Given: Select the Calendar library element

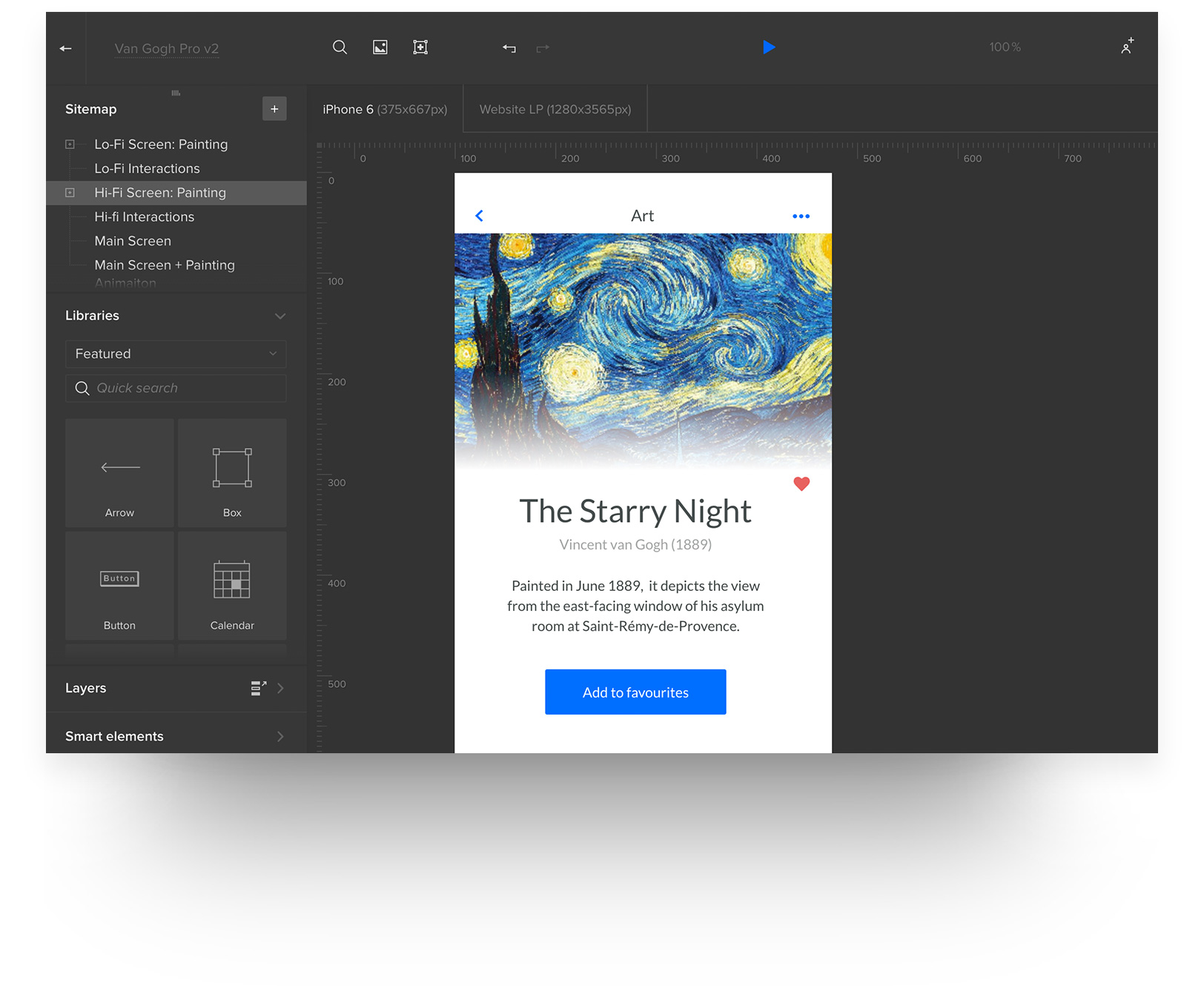Looking at the screenshot, I should point(232,586).
